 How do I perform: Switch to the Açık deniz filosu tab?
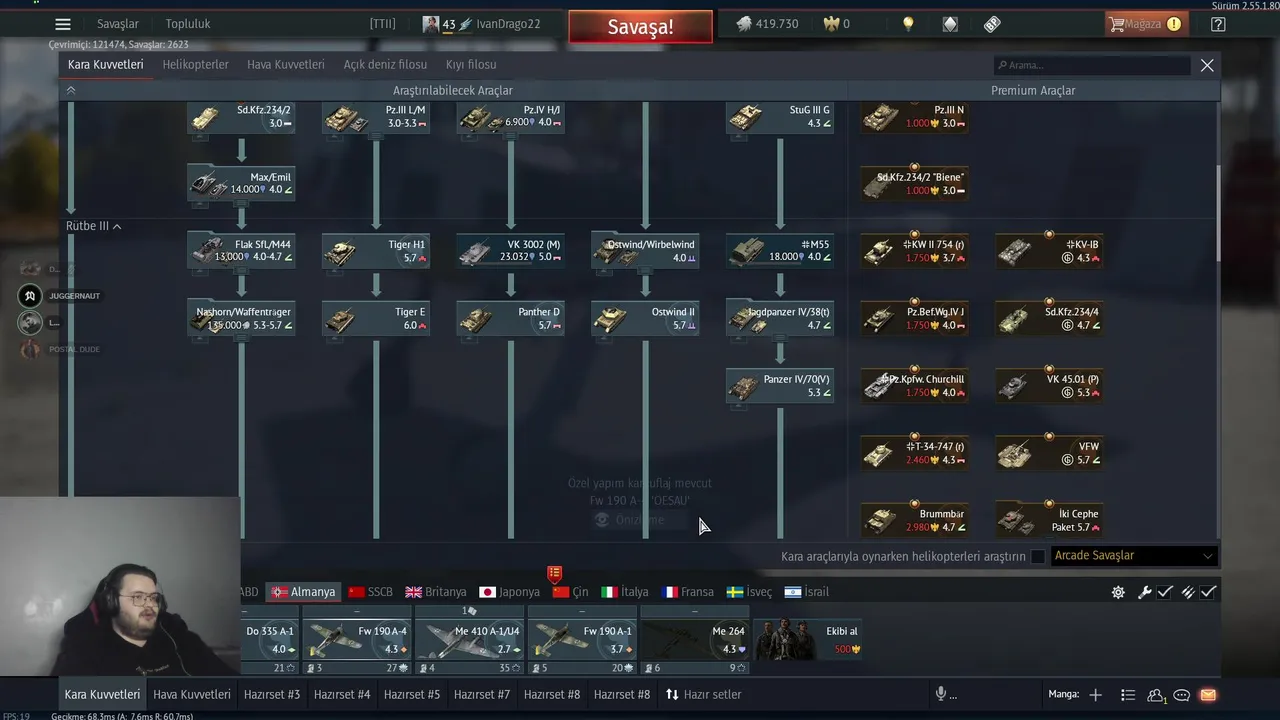coord(385,64)
